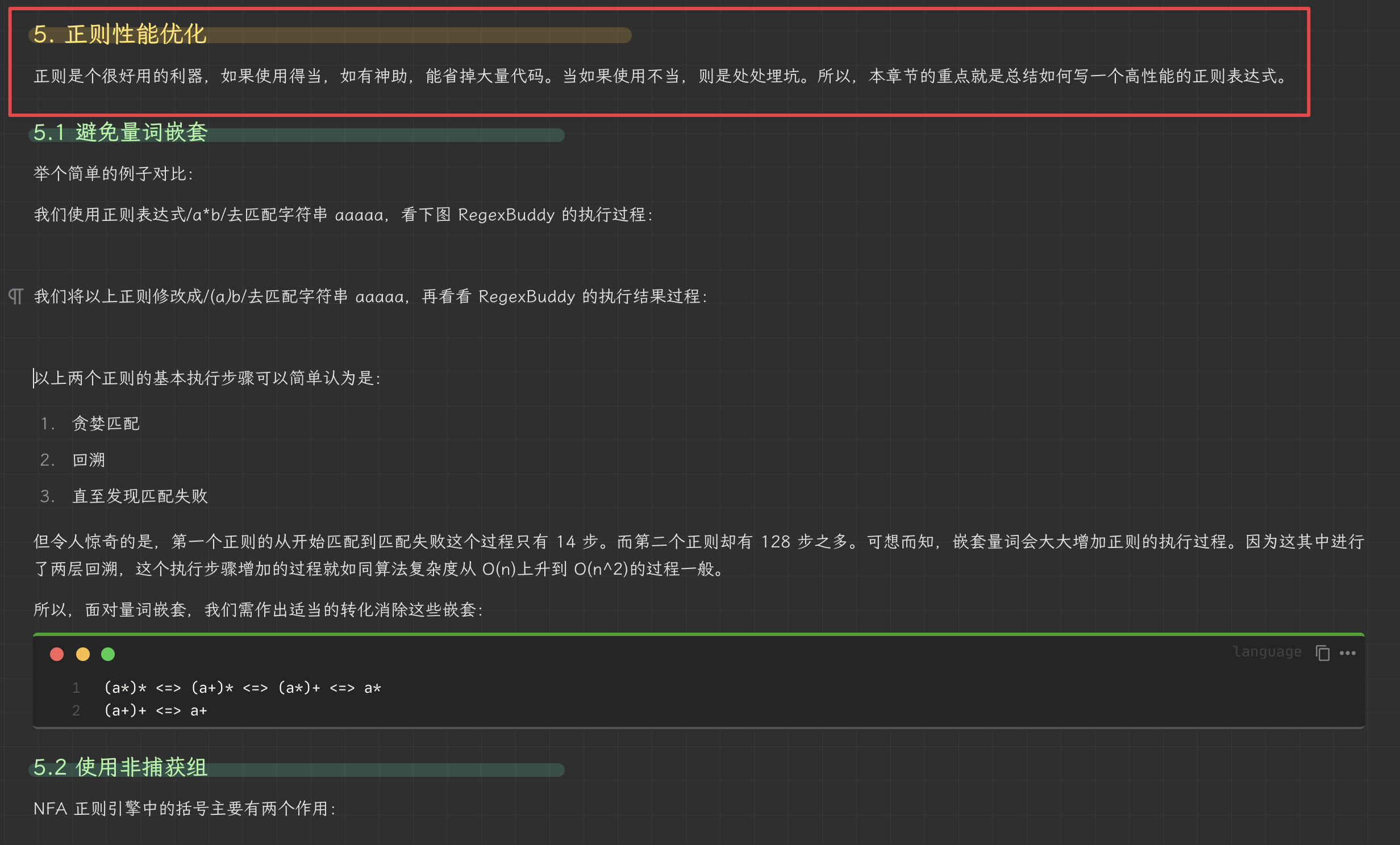The width and height of the screenshot is (1400, 845).
Task: Click paragraph starting '我们将以上正则修改成'
Action: pos(371,296)
